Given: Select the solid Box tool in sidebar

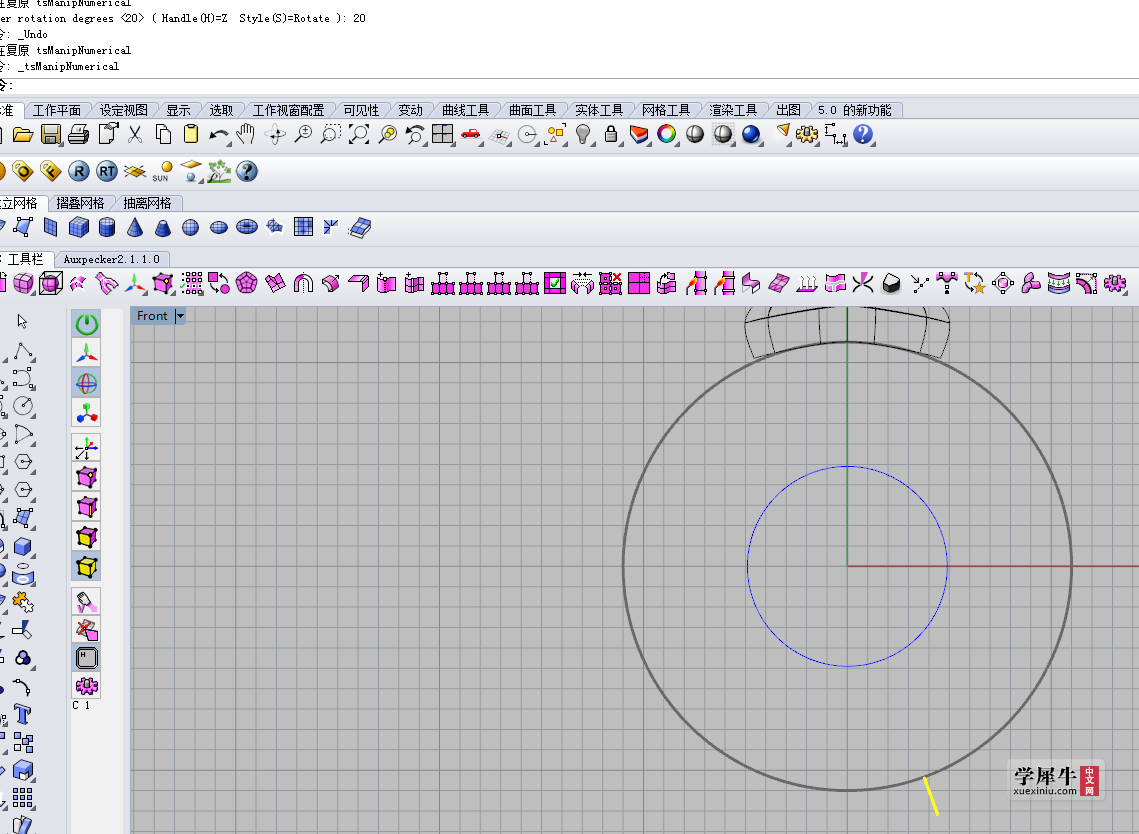Looking at the screenshot, I should pos(23,546).
